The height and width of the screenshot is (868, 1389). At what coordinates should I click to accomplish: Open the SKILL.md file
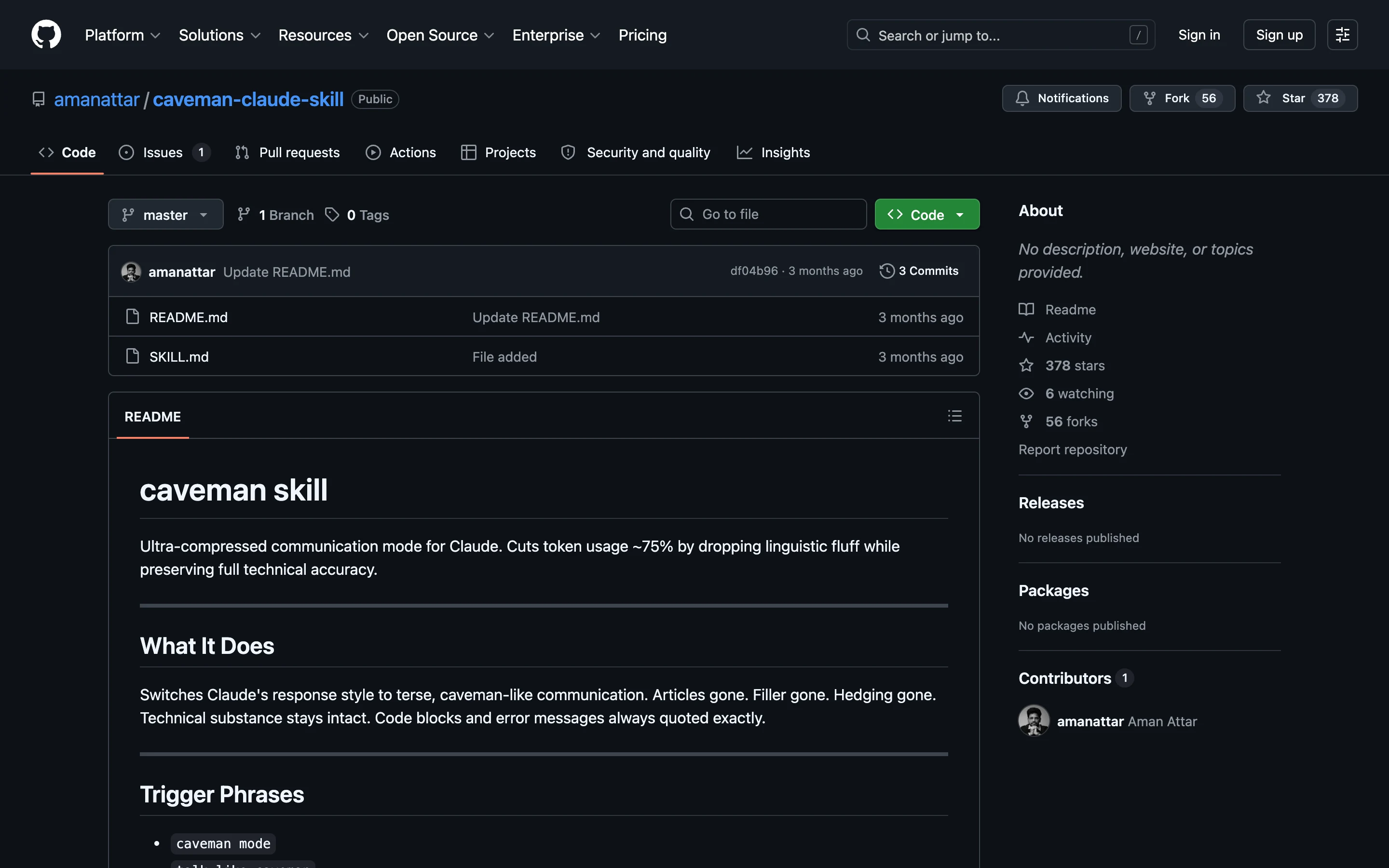[179, 356]
